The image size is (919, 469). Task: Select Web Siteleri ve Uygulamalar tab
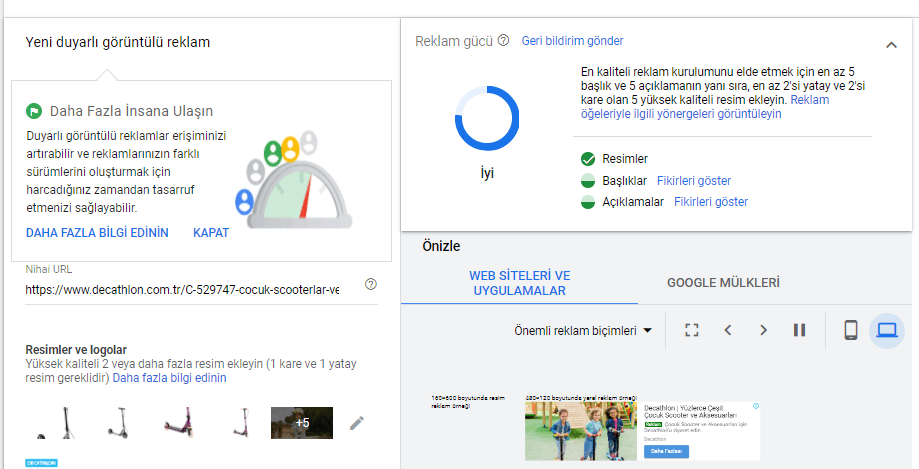pyautogui.click(x=519, y=283)
